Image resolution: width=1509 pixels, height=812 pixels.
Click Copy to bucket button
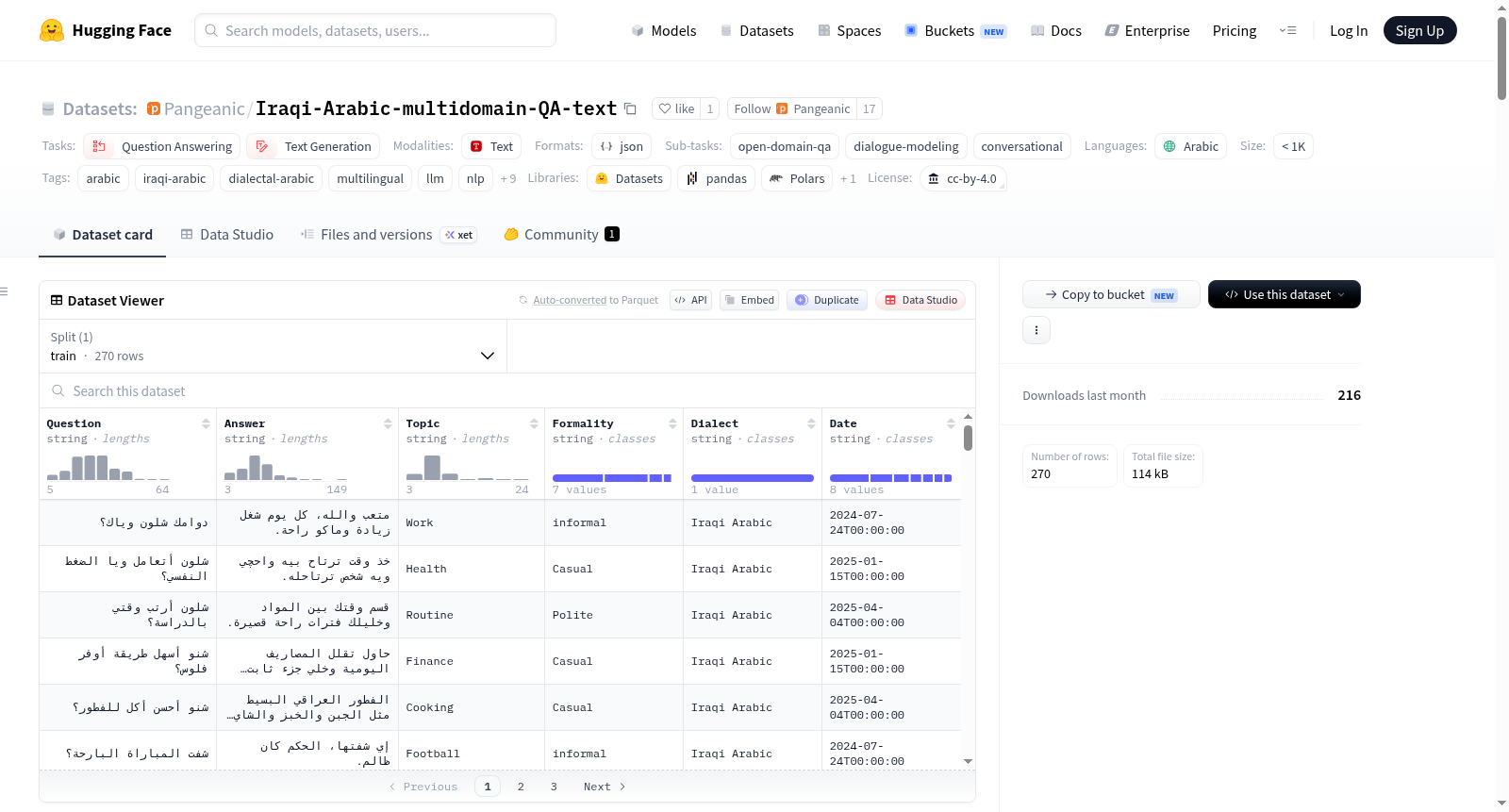pyautogui.click(x=1111, y=294)
